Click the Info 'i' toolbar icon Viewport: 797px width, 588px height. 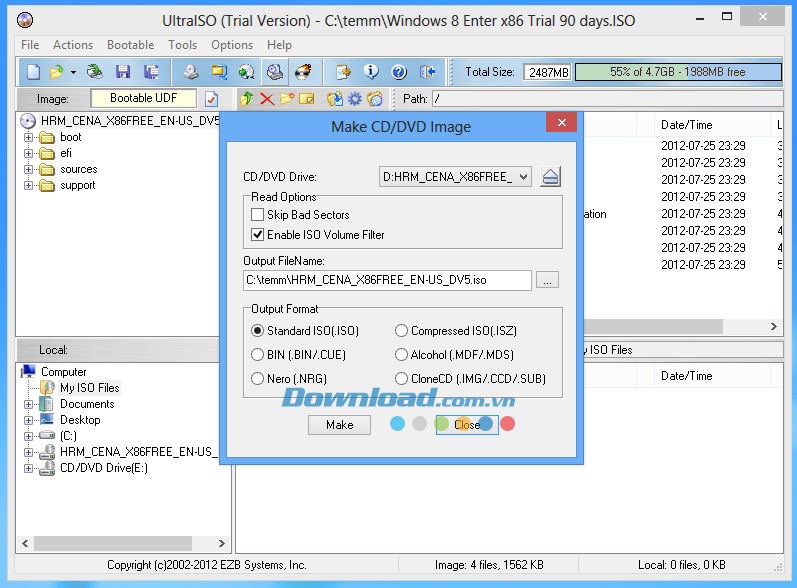click(371, 72)
